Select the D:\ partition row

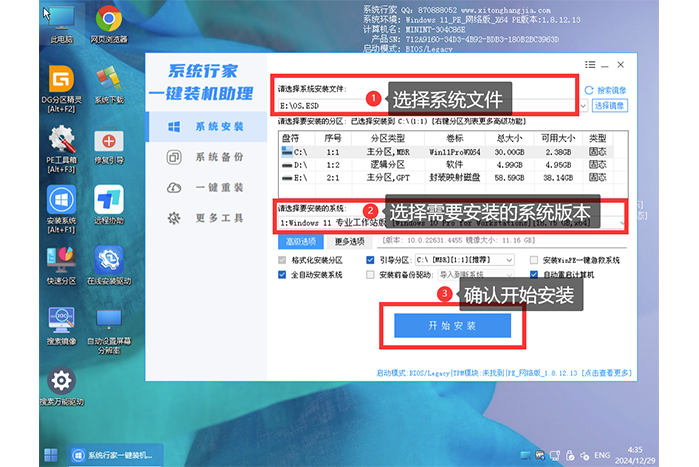click(x=447, y=165)
